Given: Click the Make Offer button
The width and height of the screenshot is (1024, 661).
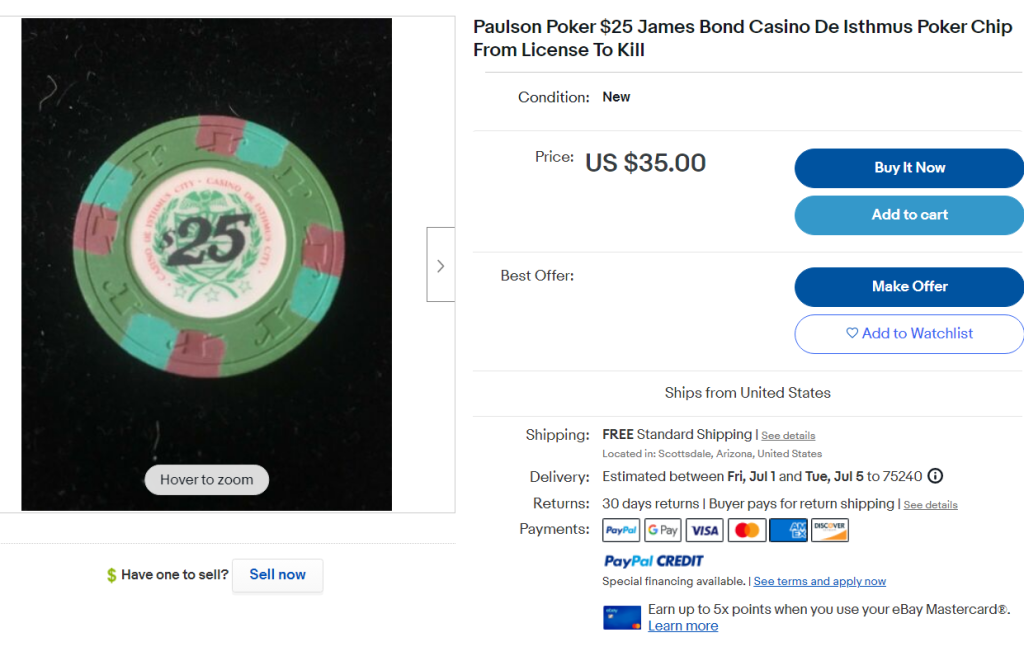Looking at the screenshot, I should pyautogui.click(x=909, y=287).
